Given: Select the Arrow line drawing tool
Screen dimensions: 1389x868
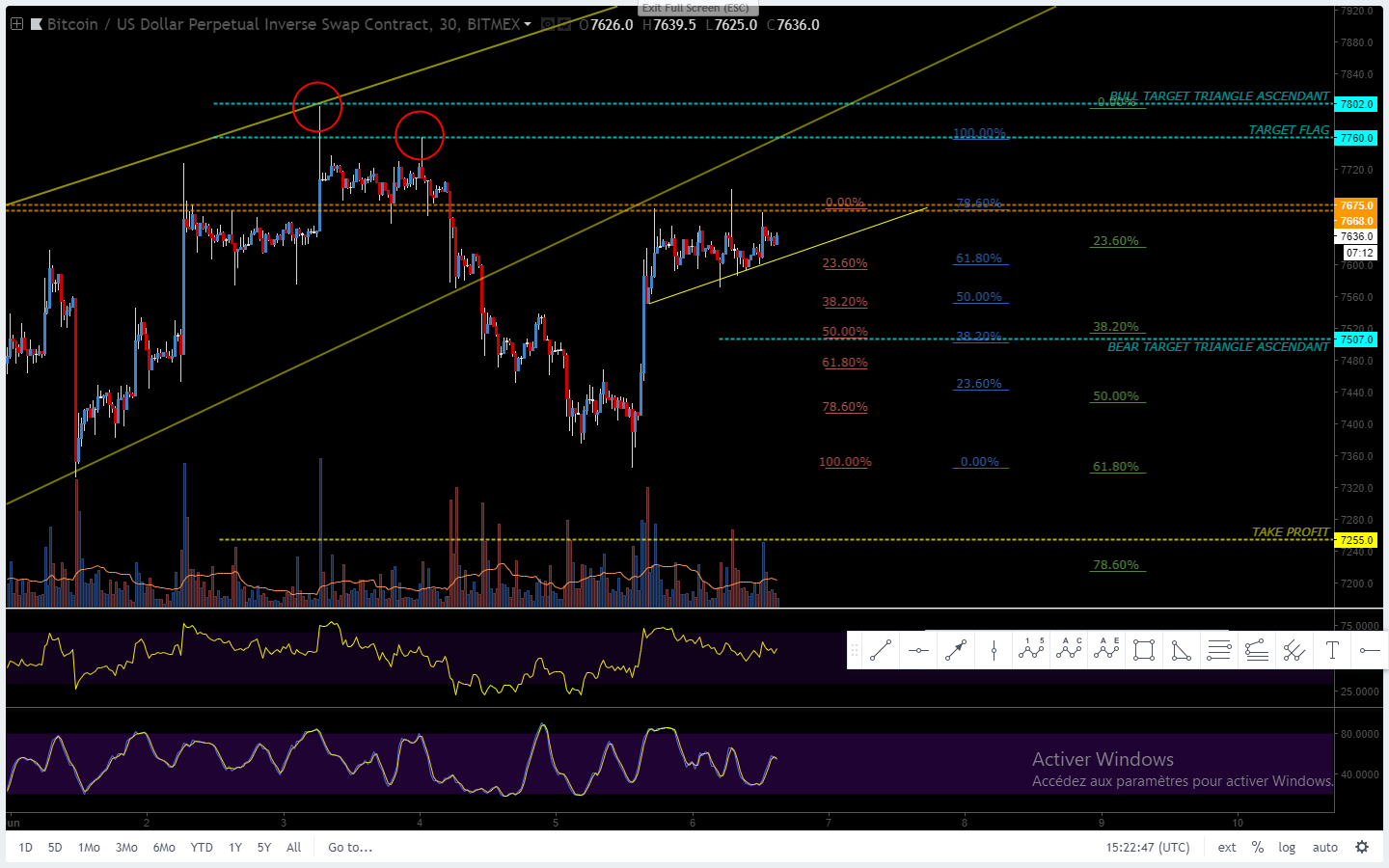Looking at the screenshot, I should click(x=955, y=651).
